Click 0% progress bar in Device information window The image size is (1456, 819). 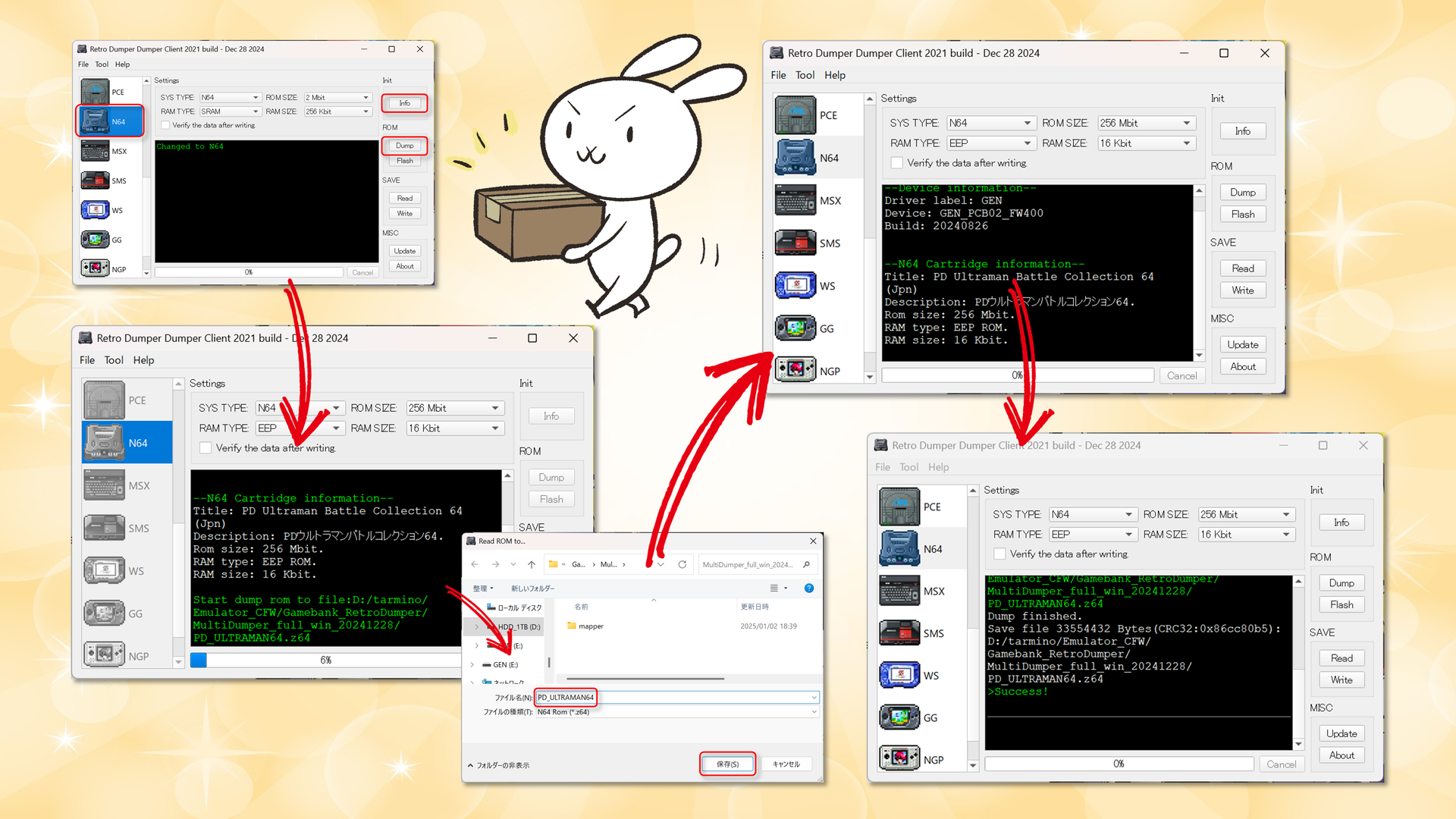point(1018,375)
